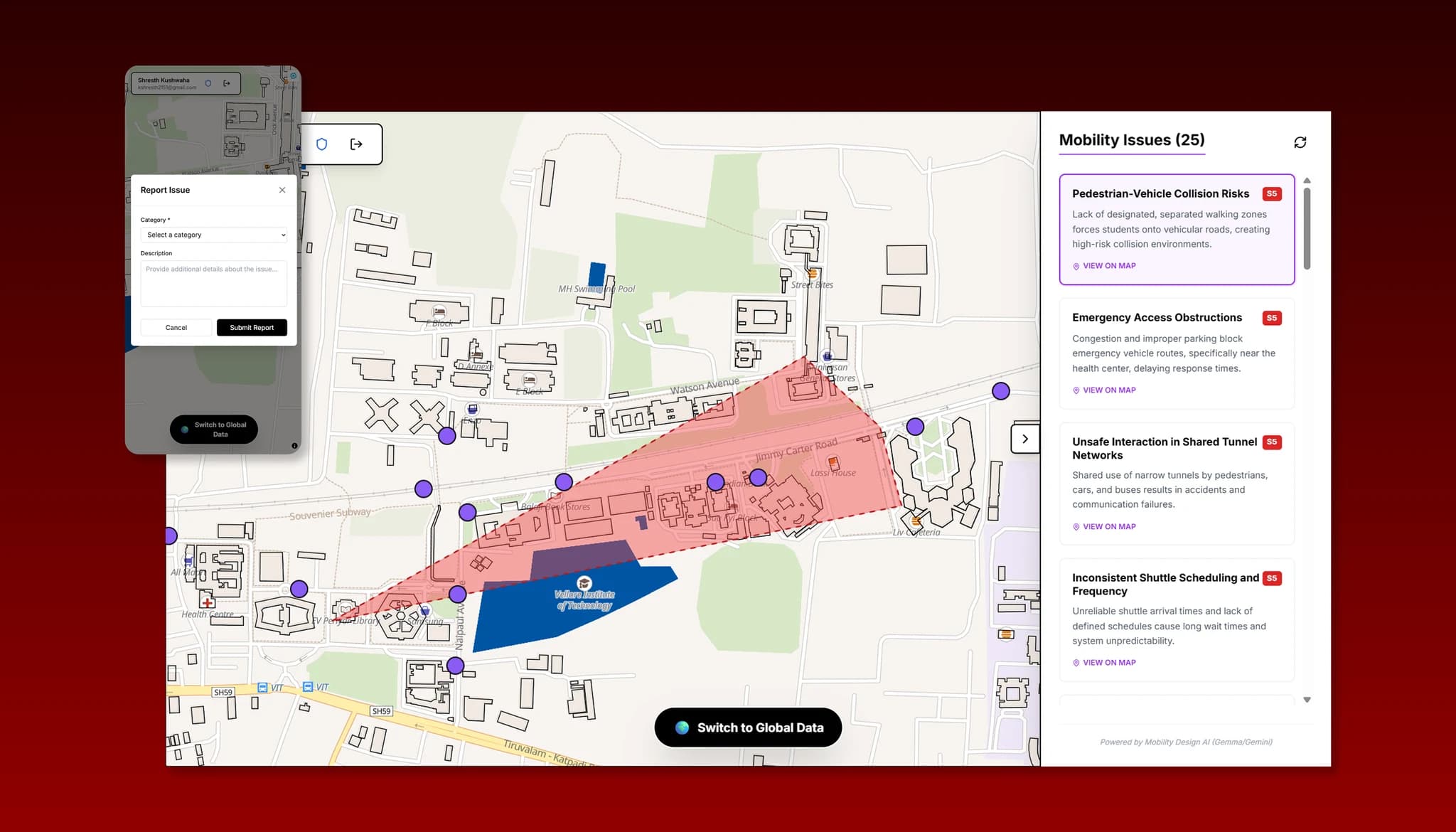View Inconsistent Shuttle Scheduling on map
Screen dimensions: 1456x832
(1104, 663)
